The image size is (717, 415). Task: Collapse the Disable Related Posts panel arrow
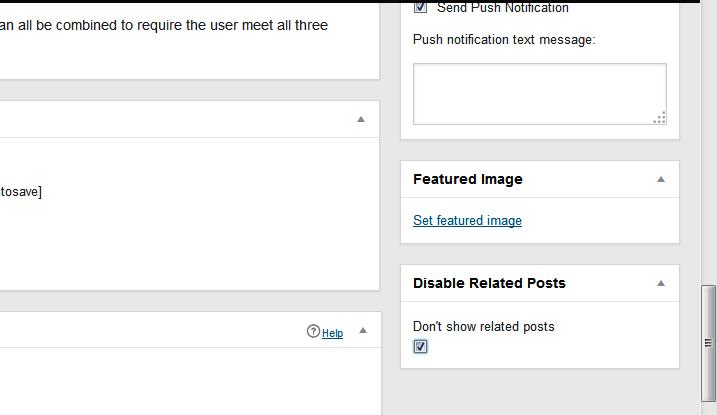[x=661, y=283]
